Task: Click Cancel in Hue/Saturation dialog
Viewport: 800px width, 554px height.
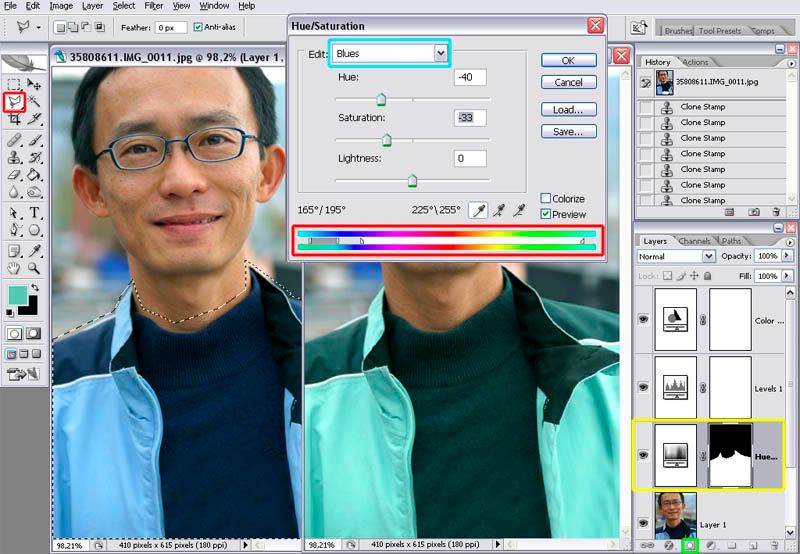Action: (568, 82)
